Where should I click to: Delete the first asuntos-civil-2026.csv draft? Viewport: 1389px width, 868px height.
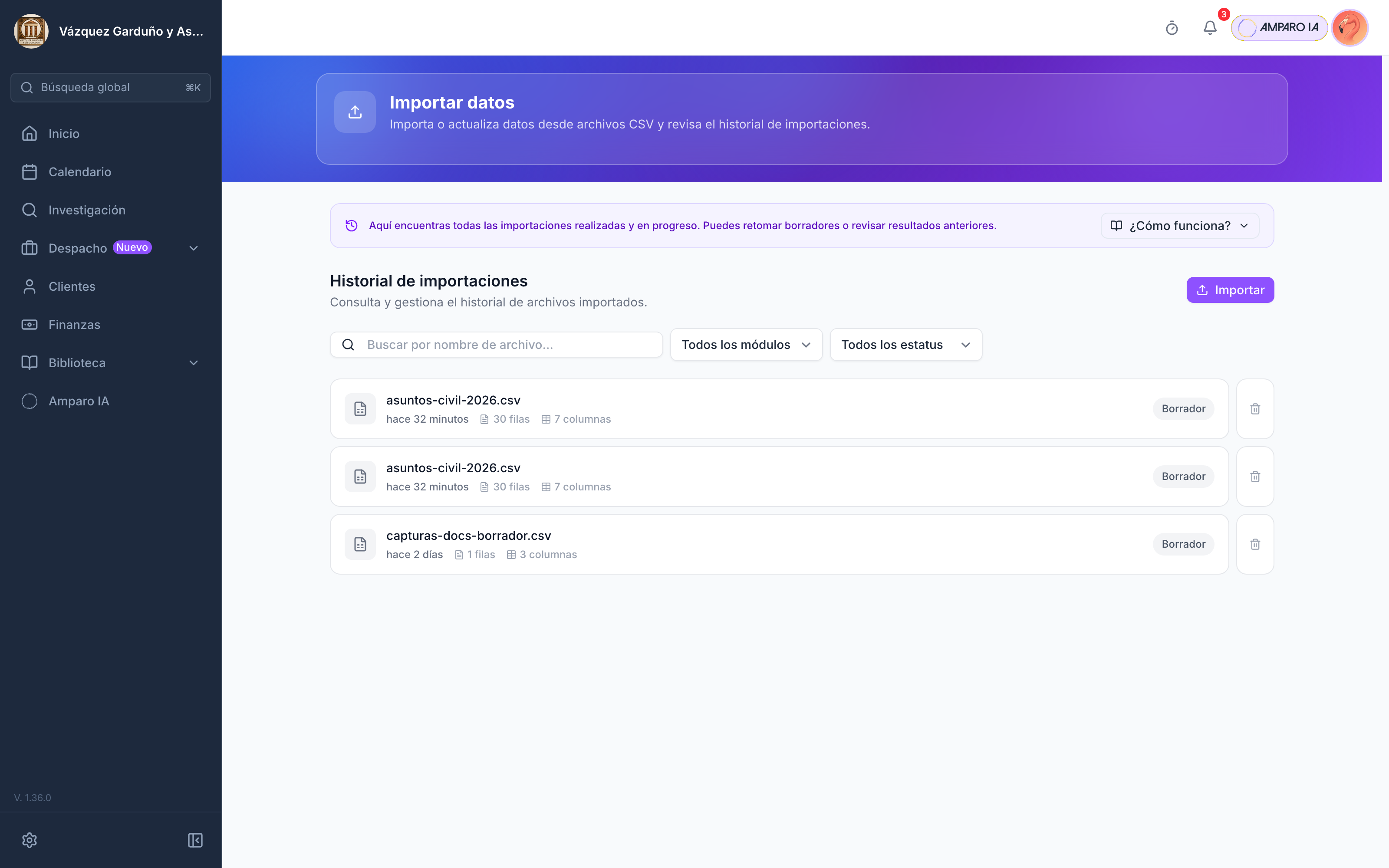tap(1255, 409)
